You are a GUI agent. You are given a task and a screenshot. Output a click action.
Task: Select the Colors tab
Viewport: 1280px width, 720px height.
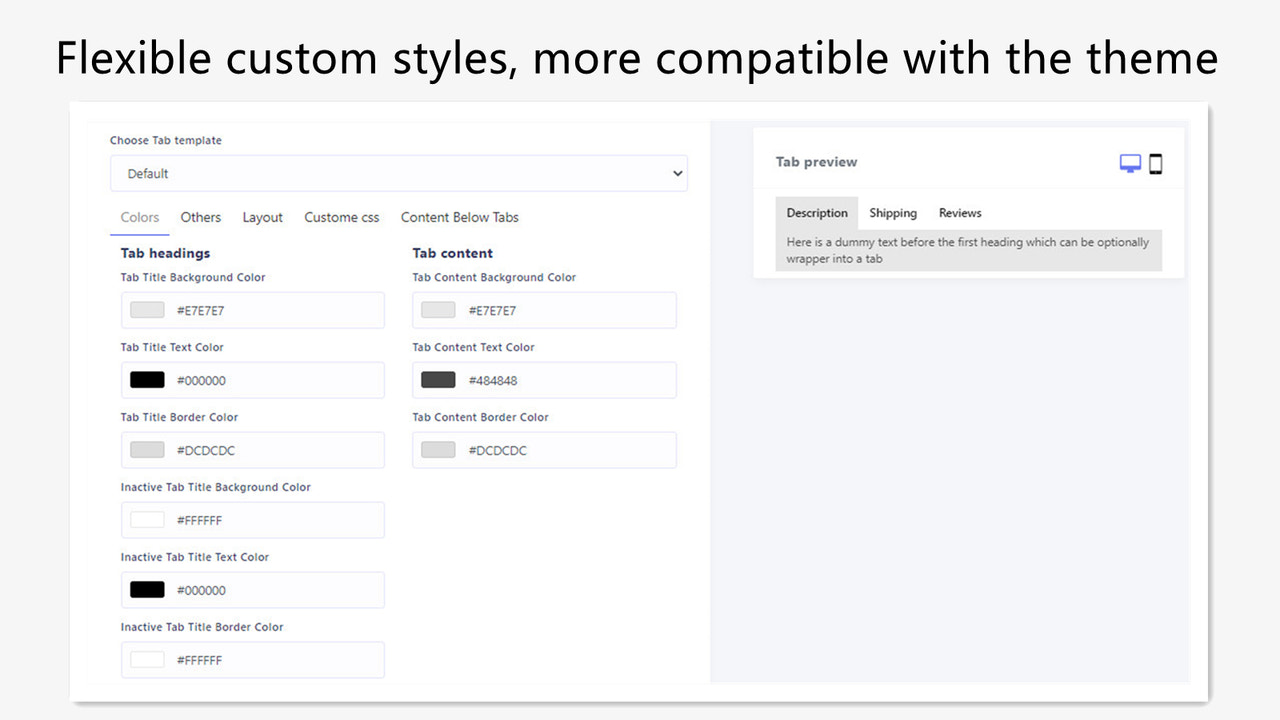[x=139, y=217]
